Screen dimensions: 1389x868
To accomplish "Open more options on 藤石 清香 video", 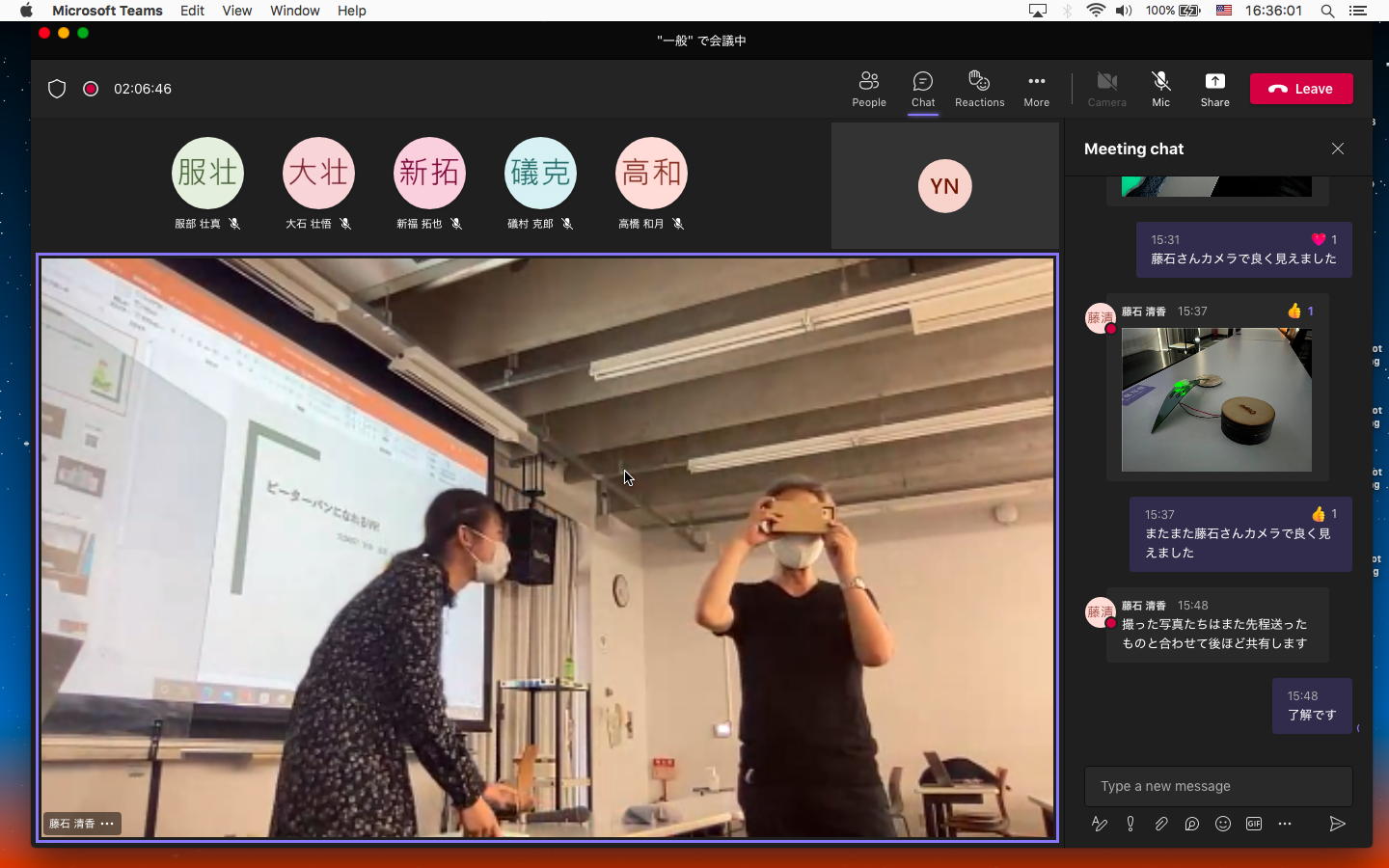I will (x=107, y=824).
